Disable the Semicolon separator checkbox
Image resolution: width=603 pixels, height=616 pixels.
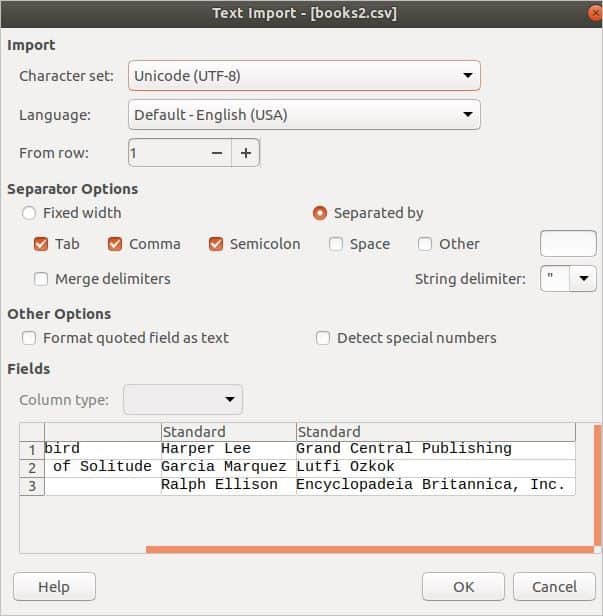(x=216, y=244)
